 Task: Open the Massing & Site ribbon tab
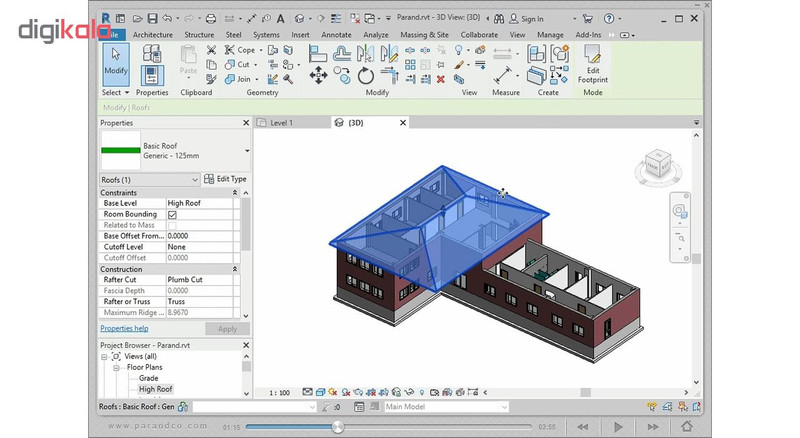tap(424, 35)
